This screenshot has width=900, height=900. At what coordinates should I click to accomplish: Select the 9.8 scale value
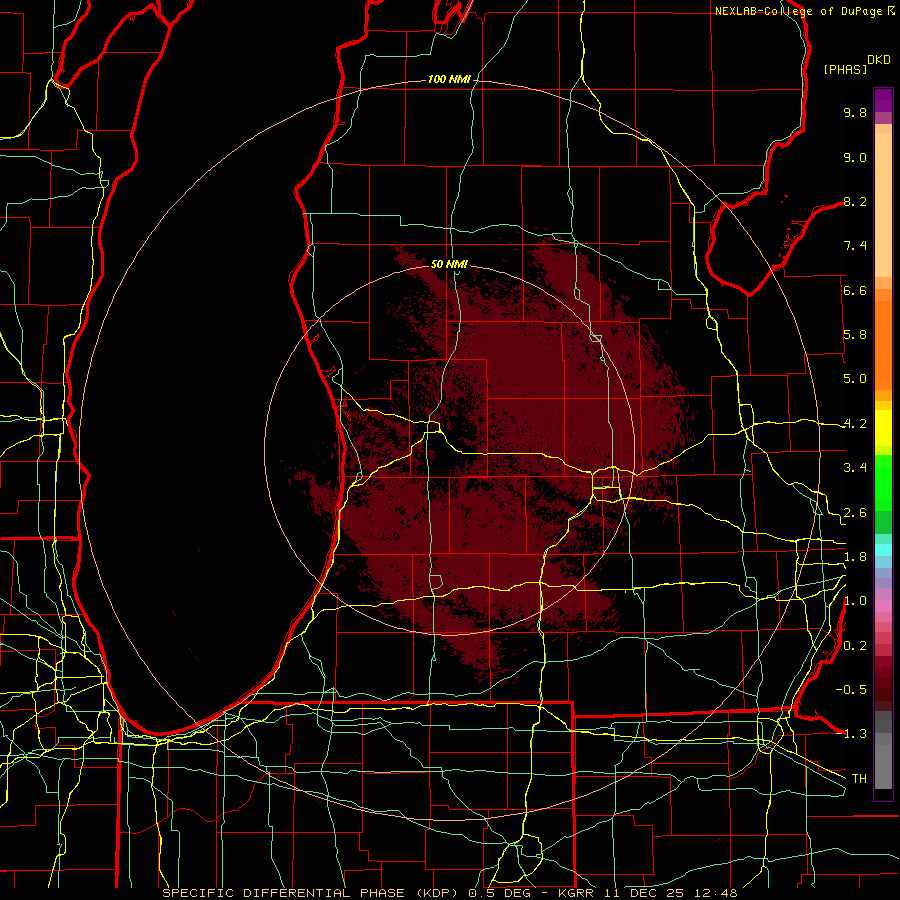tap(855, 112)
